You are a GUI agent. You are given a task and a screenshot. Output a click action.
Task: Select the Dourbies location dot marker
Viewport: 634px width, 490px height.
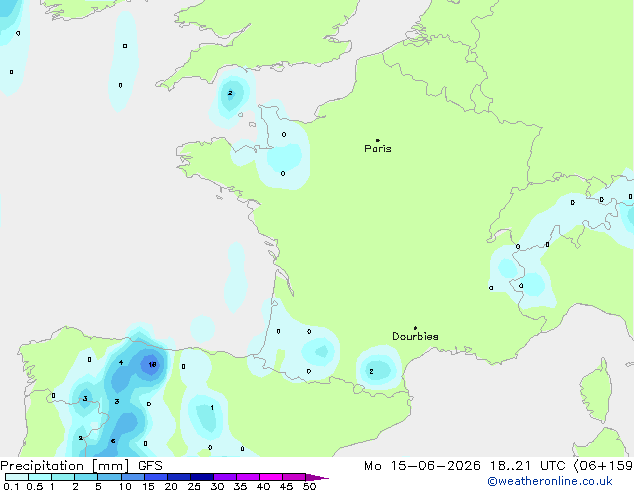[415, 328]
